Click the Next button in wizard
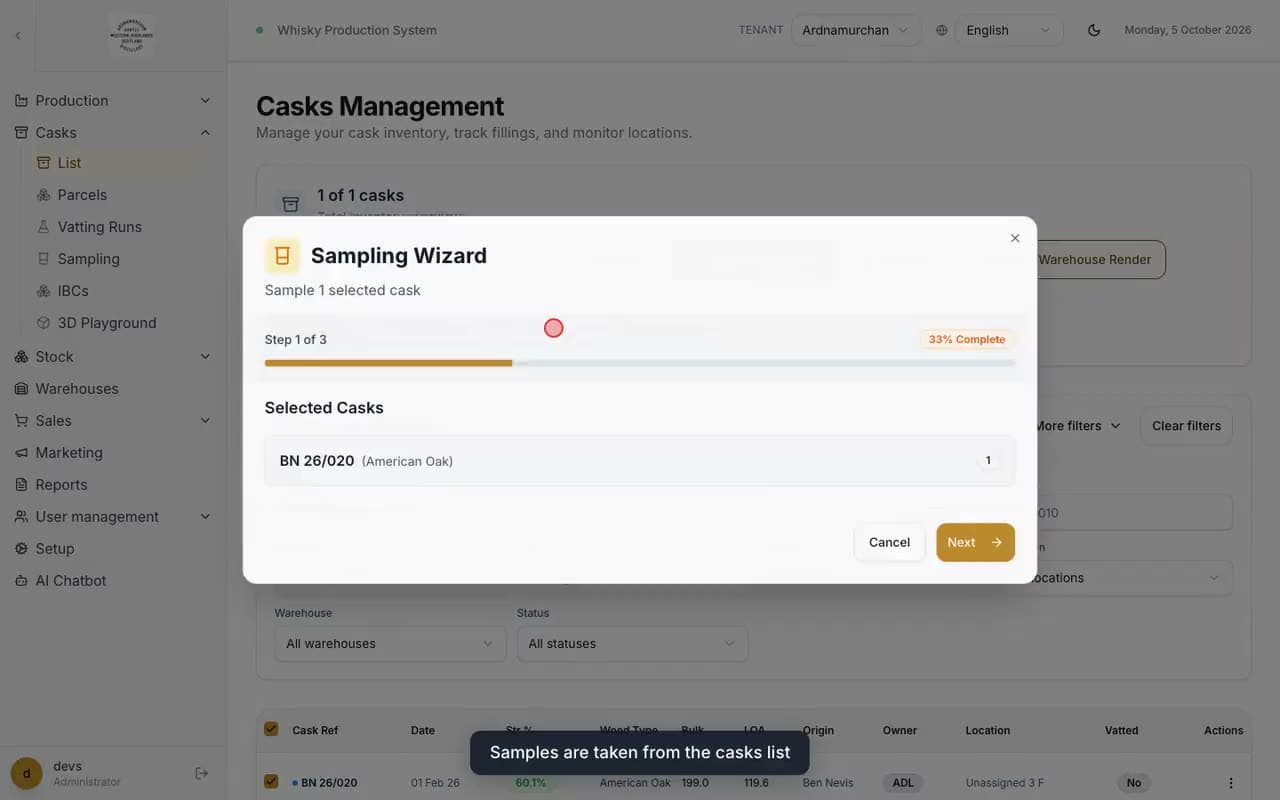1280x800 pixels. [975, 542]
